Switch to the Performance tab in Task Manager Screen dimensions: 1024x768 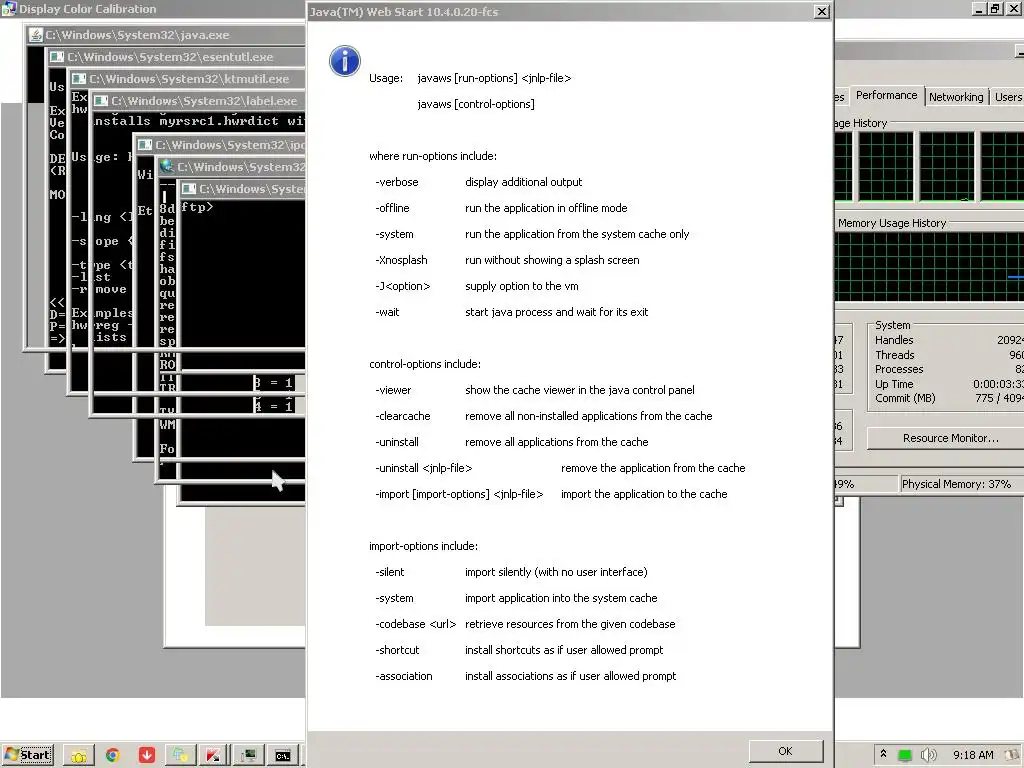pyautogui.click(x=886, y=95)
